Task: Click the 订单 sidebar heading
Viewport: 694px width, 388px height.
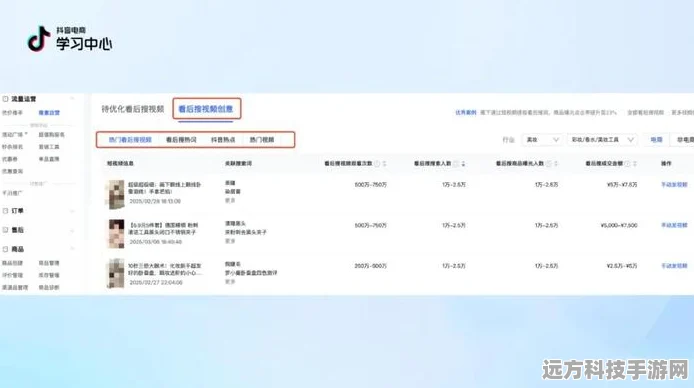Action: (x=17, y=211)
